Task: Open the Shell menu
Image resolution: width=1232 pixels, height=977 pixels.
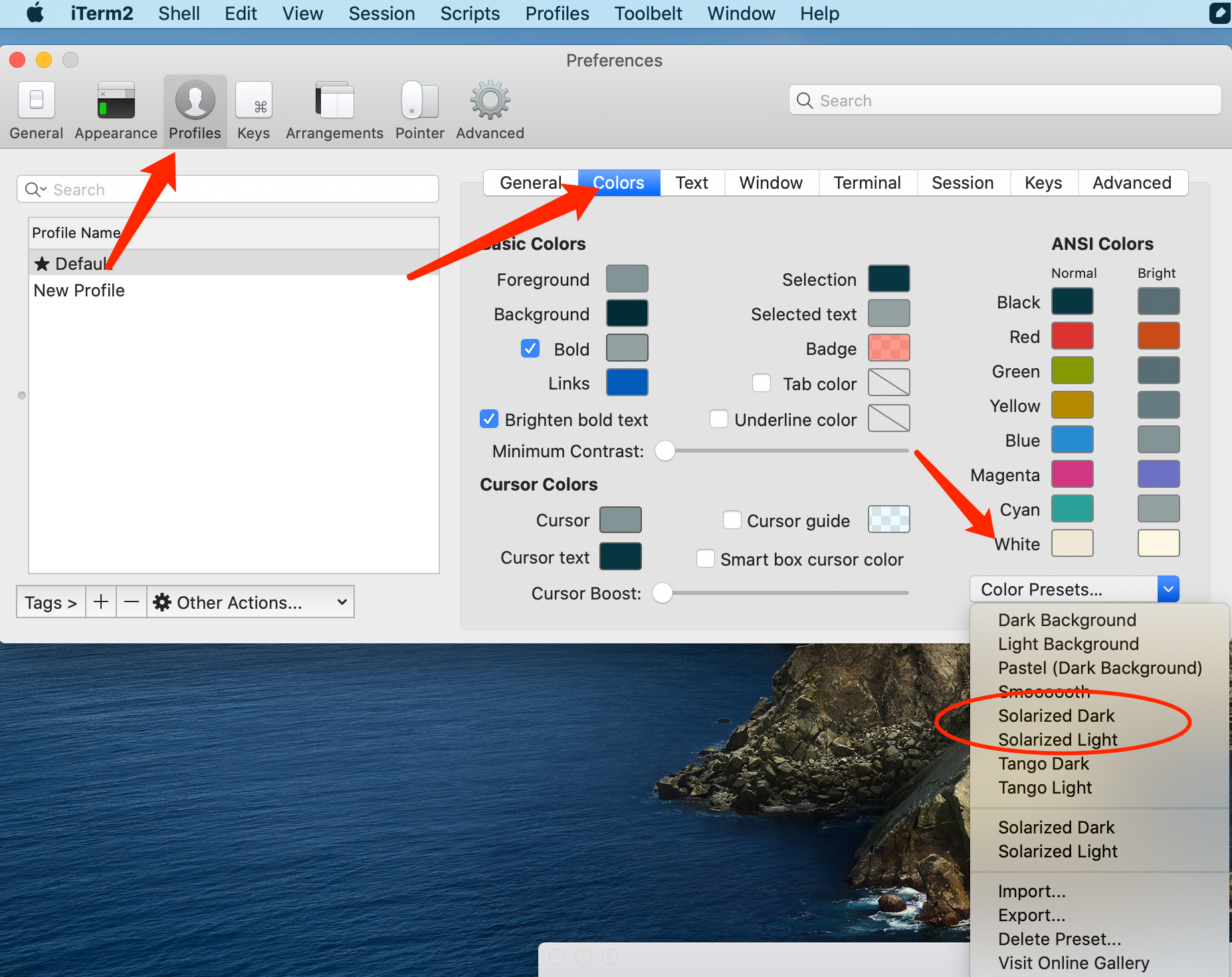Action: pos(179,13)
